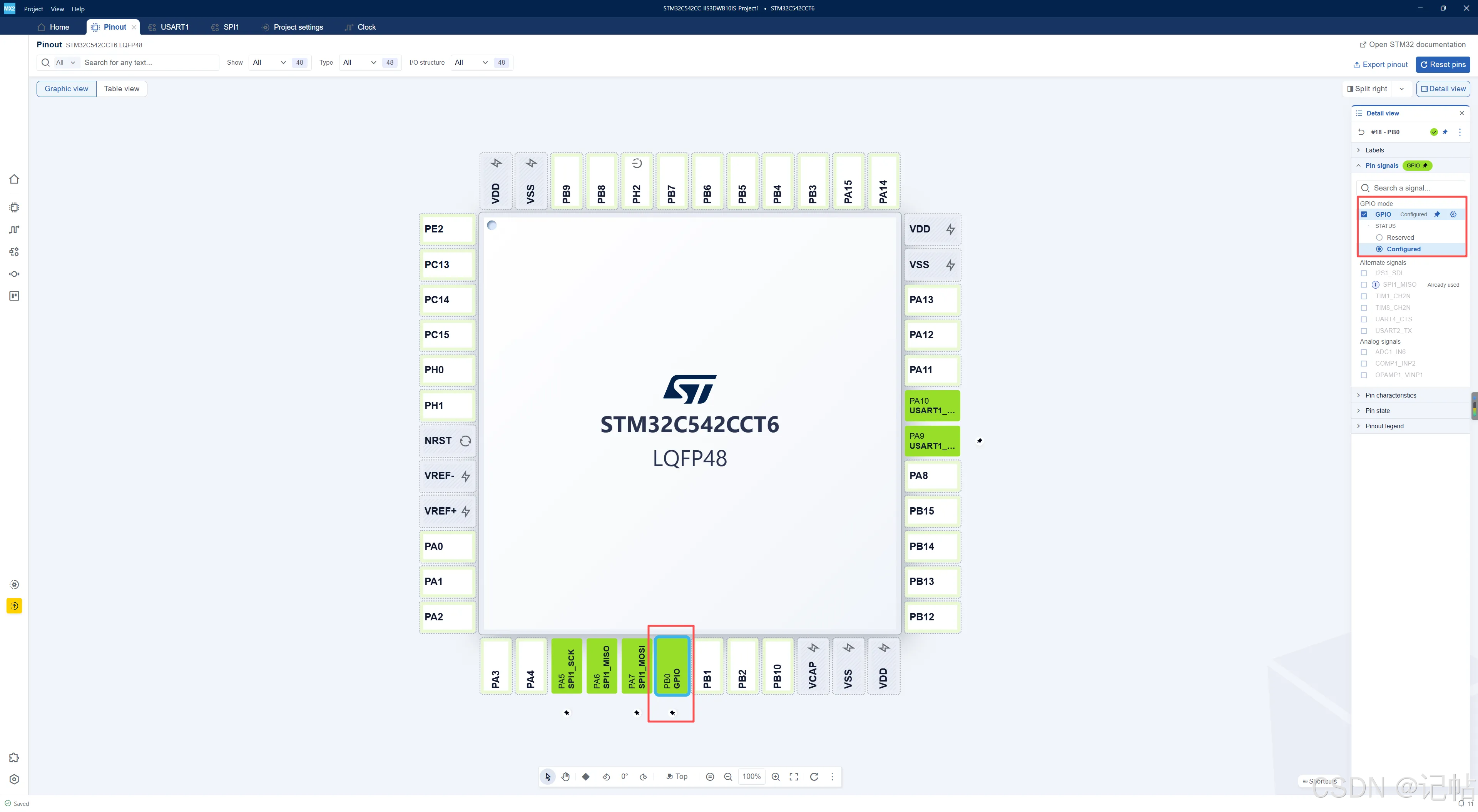Switch to Table view
This screenshot has width=1478, height=812.
click(122, 89)
